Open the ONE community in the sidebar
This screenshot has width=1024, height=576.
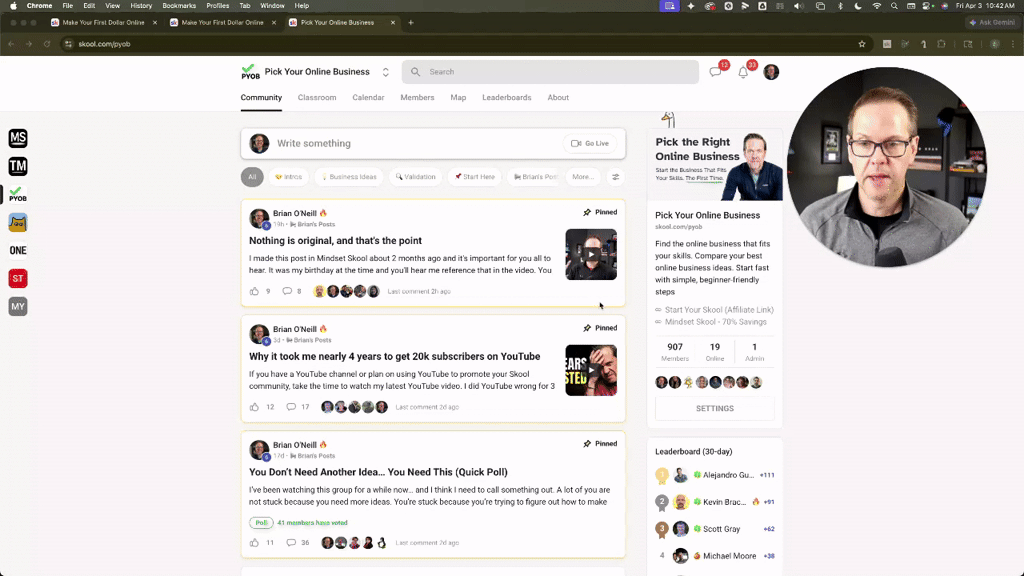18,250
